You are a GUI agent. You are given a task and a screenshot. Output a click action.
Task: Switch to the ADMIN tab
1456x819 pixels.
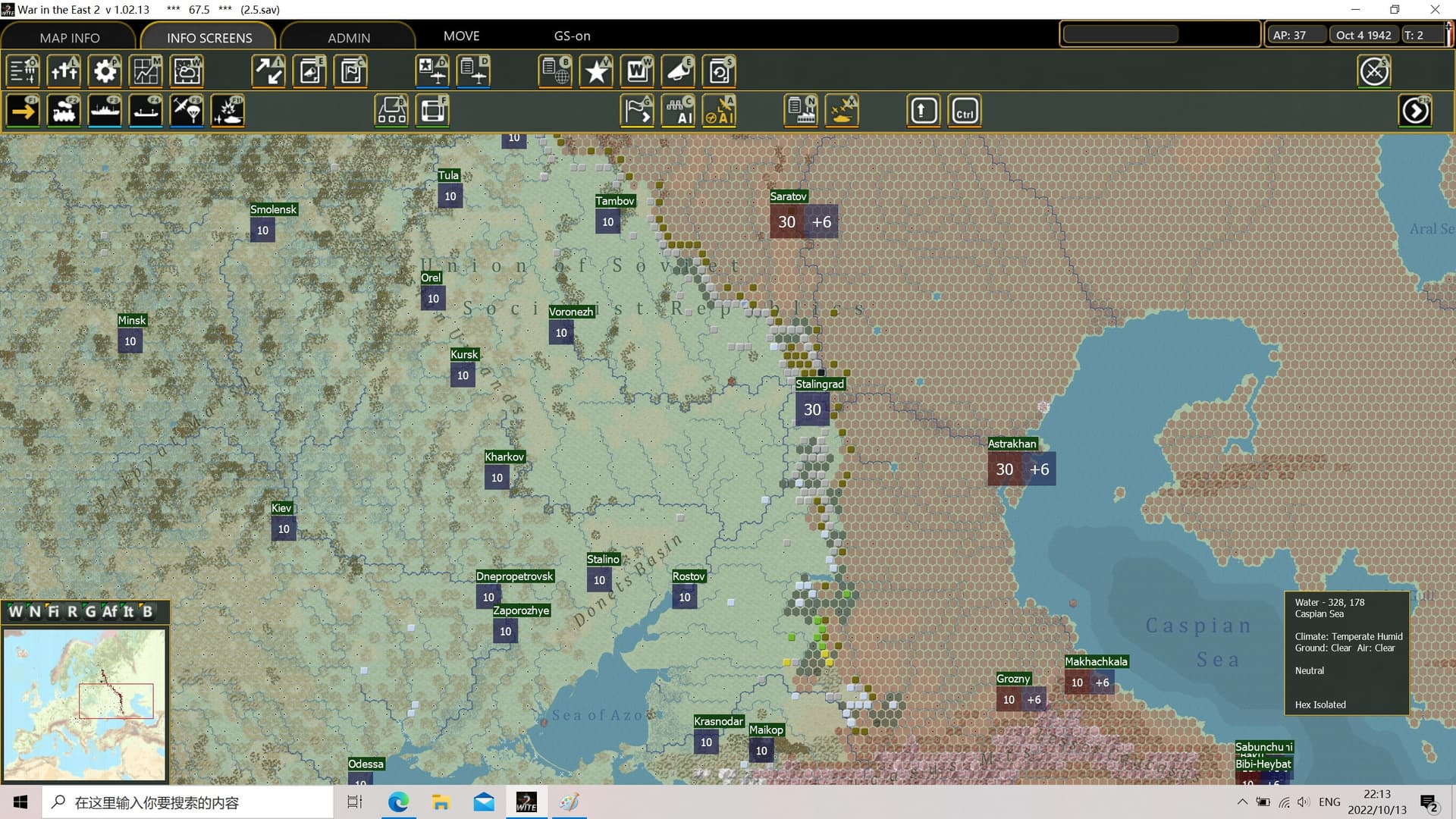click(x=349, y=37)
